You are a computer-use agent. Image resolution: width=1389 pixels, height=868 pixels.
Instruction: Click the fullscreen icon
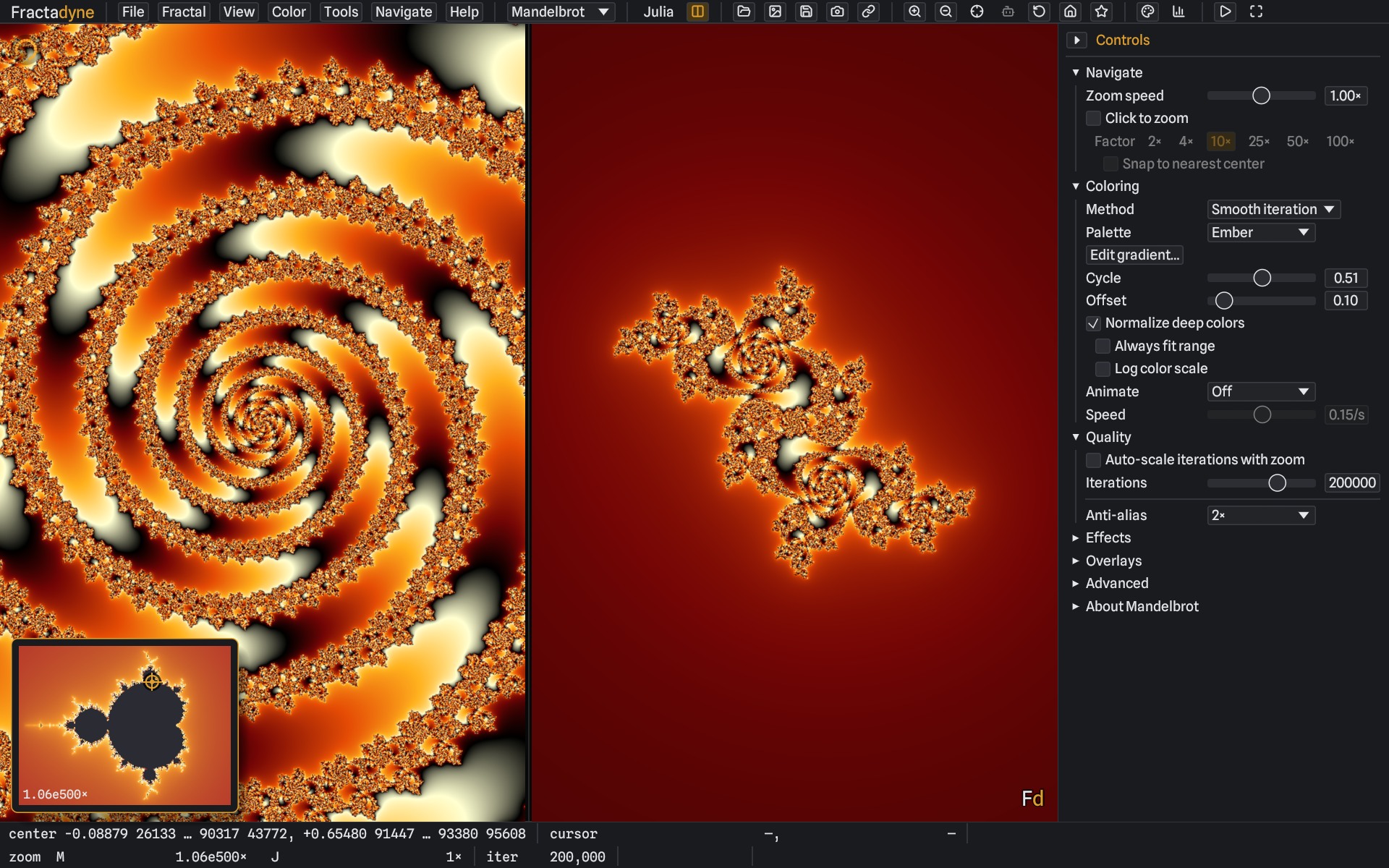1256,12
